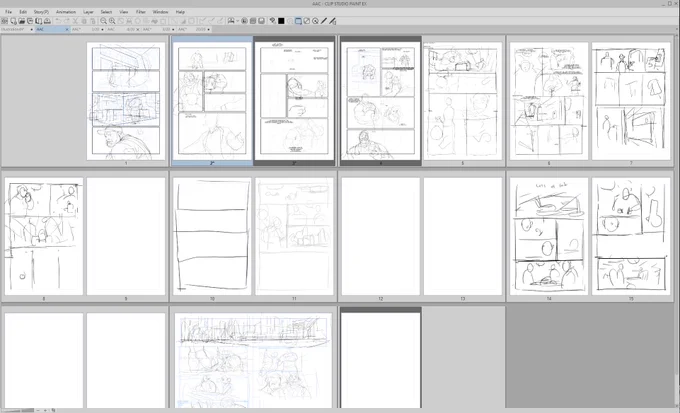Select page 7 thumbnail
680x413 pixels.
(631, 101)
